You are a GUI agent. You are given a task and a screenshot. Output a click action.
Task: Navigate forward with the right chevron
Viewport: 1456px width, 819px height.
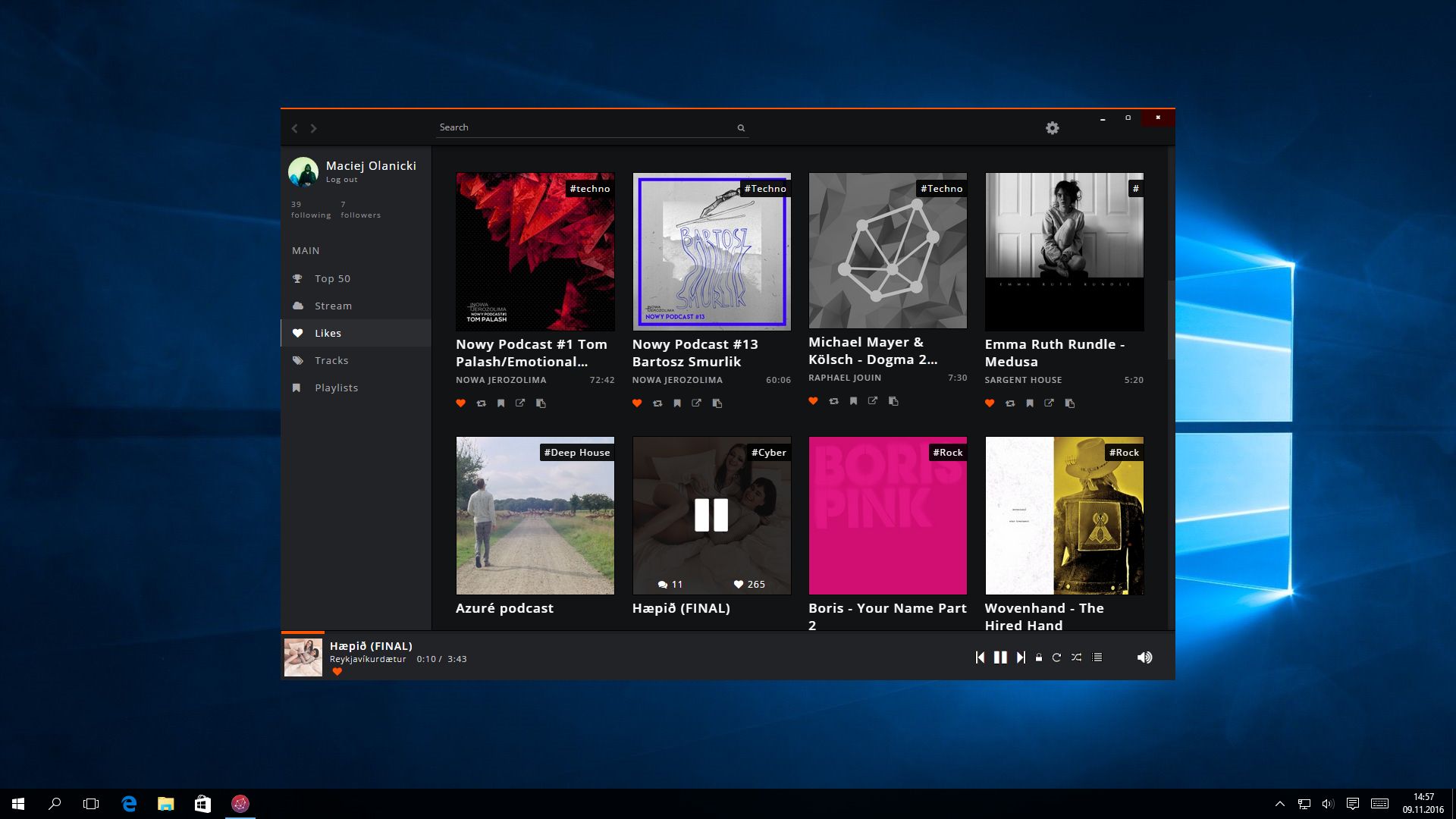click(313, 128)
